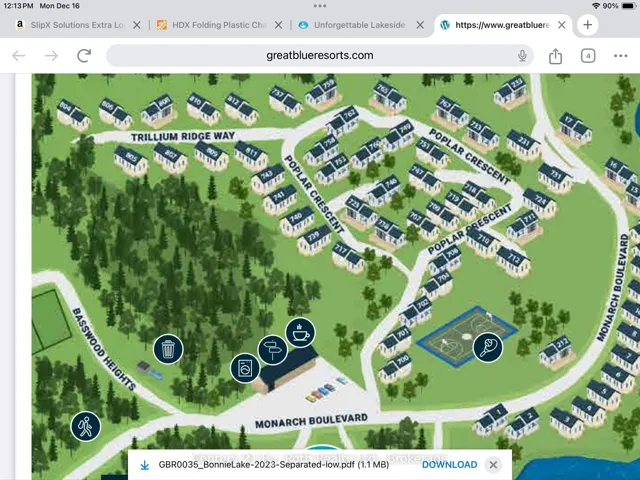640x480 pixels.
Task: Click the laundry washing machine map icon
Action: [244, 368]
